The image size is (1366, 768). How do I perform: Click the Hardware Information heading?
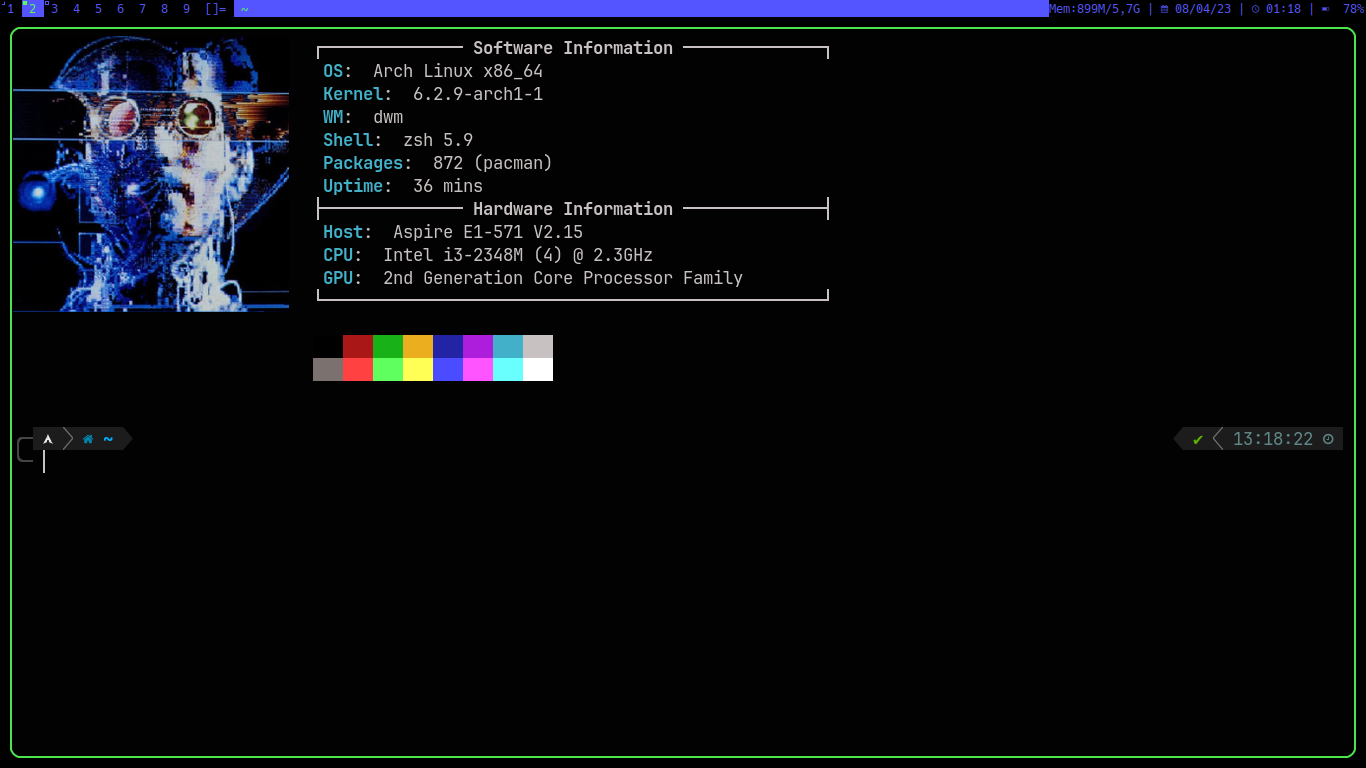pos(573,209)
